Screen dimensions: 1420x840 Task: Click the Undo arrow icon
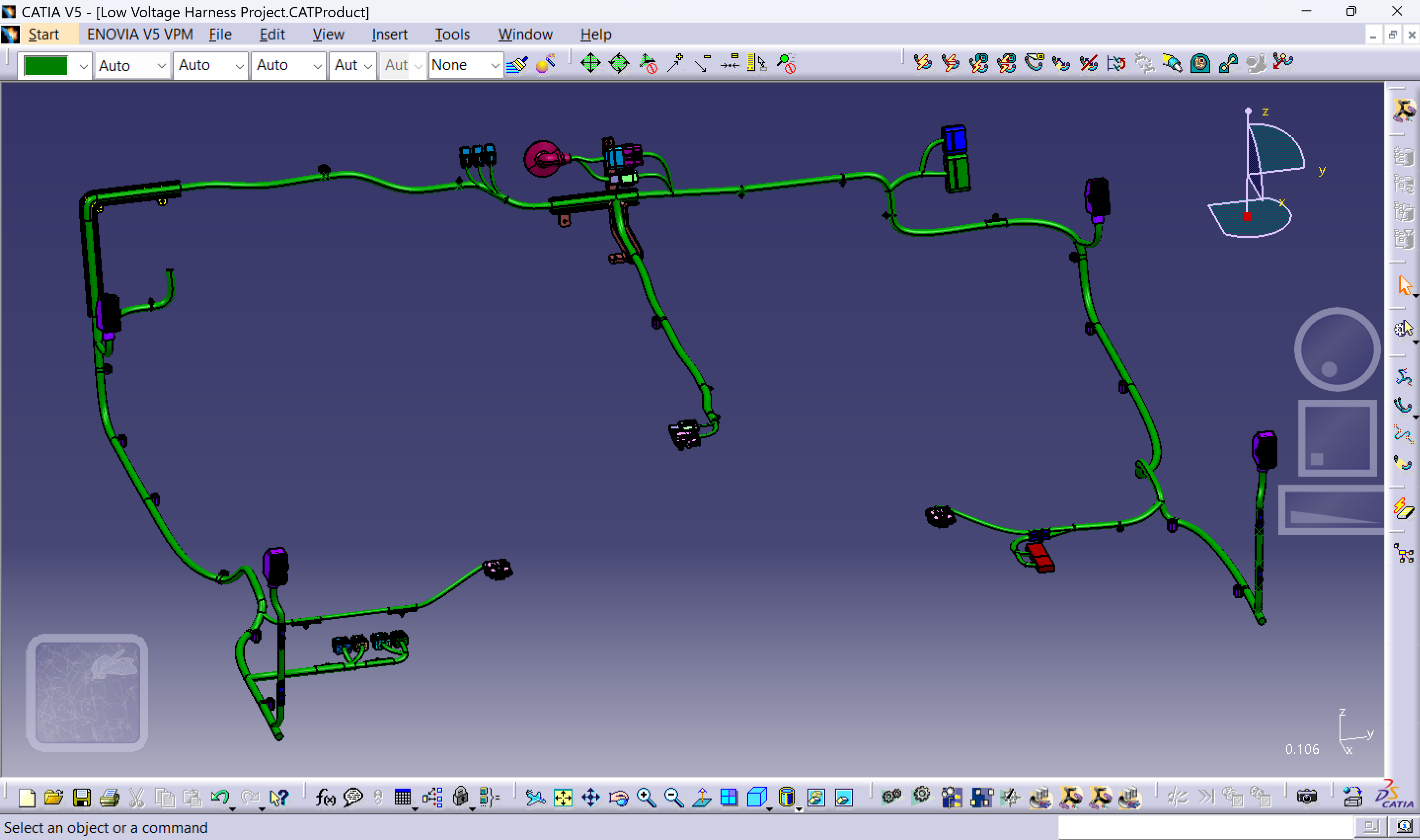[x=220, y=798]
